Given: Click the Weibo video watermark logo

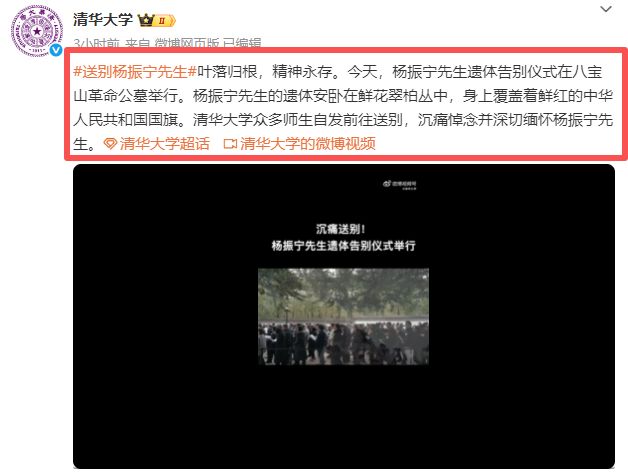Looking at the screenshot, I should coord(399,184).
